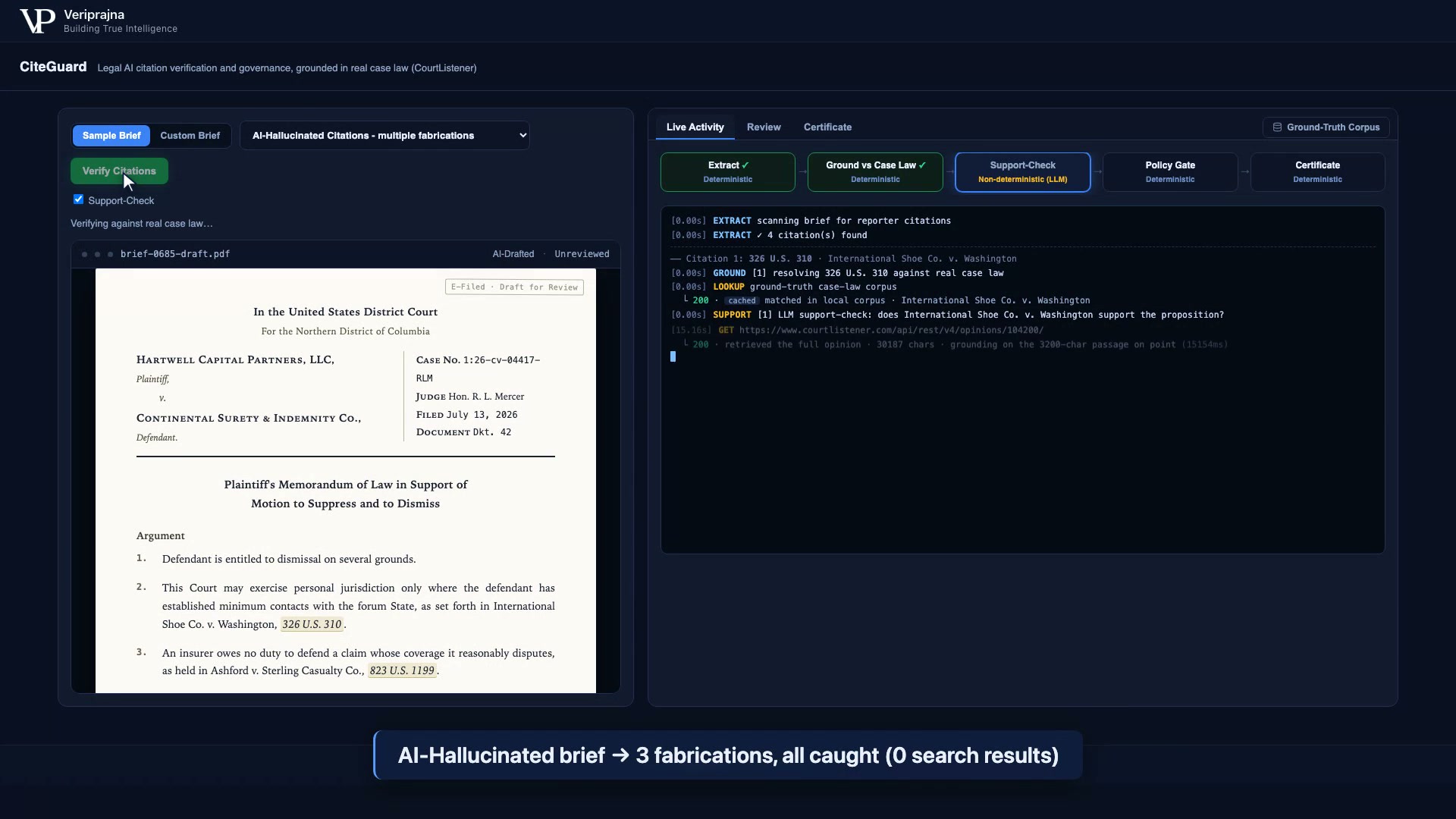Viewport: 1456px width, 819px height.
Task: Click the AI-Drafted label
Action: click(x=513, y=254)
